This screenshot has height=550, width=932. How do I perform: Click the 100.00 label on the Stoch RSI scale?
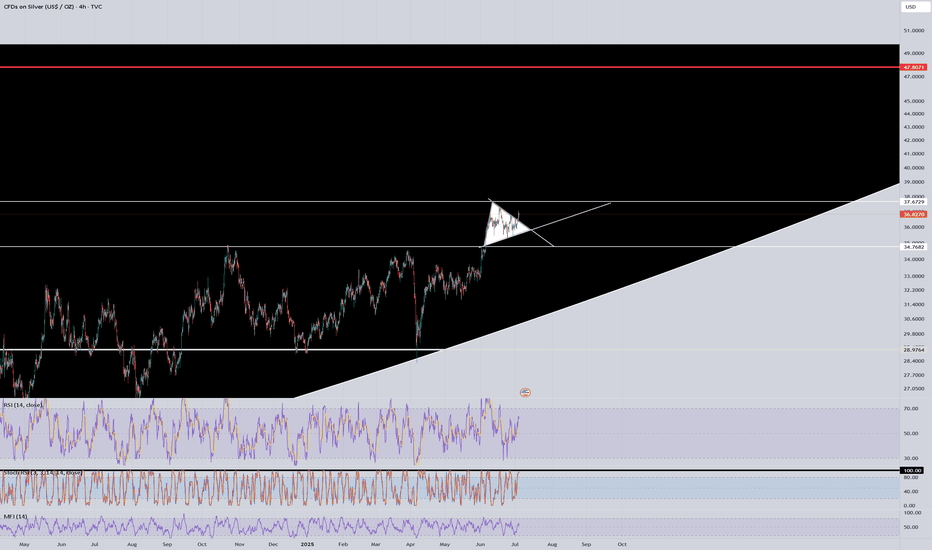click(912, 470)
